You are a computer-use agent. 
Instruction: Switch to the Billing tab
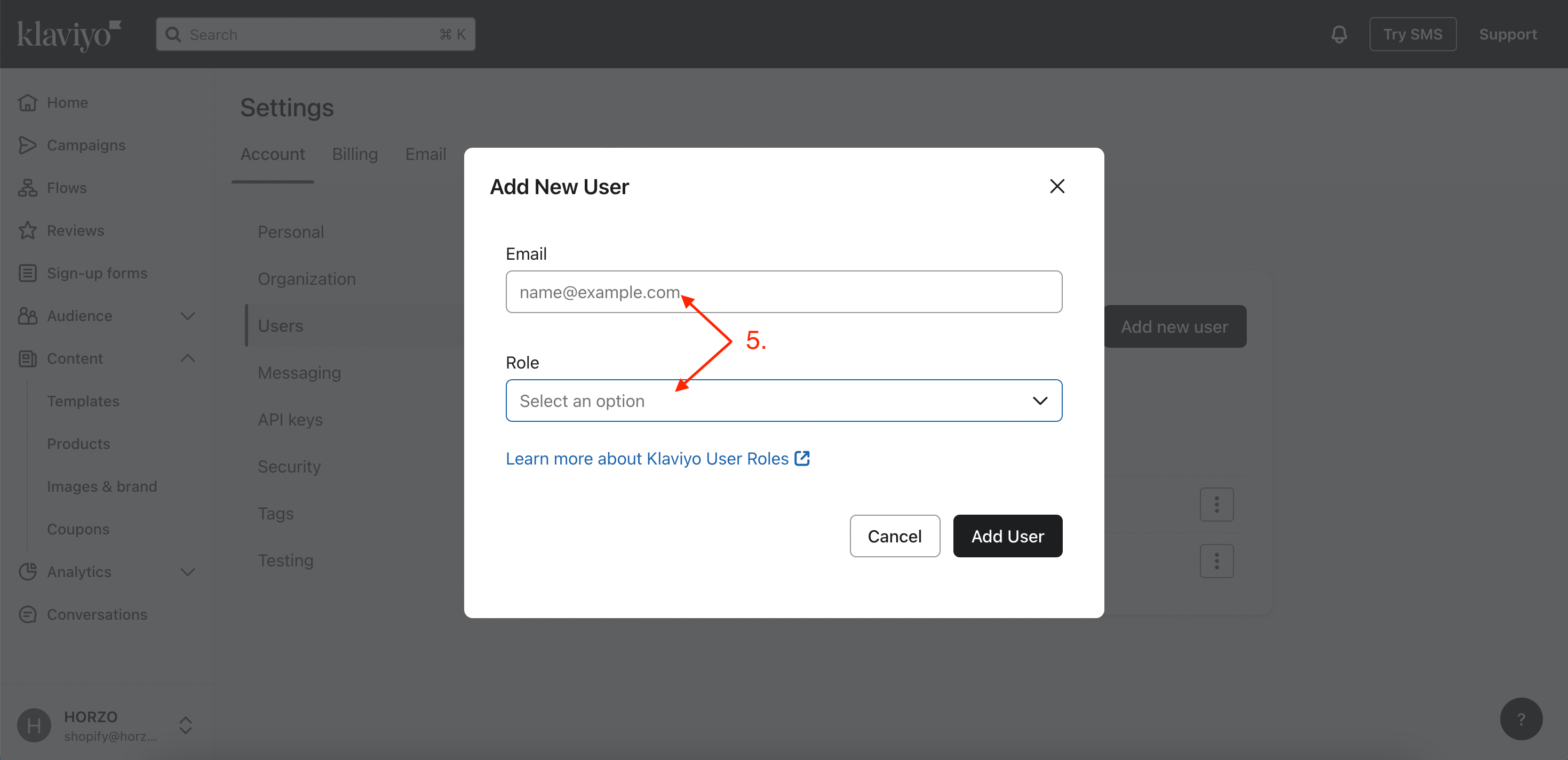[354, 155]
